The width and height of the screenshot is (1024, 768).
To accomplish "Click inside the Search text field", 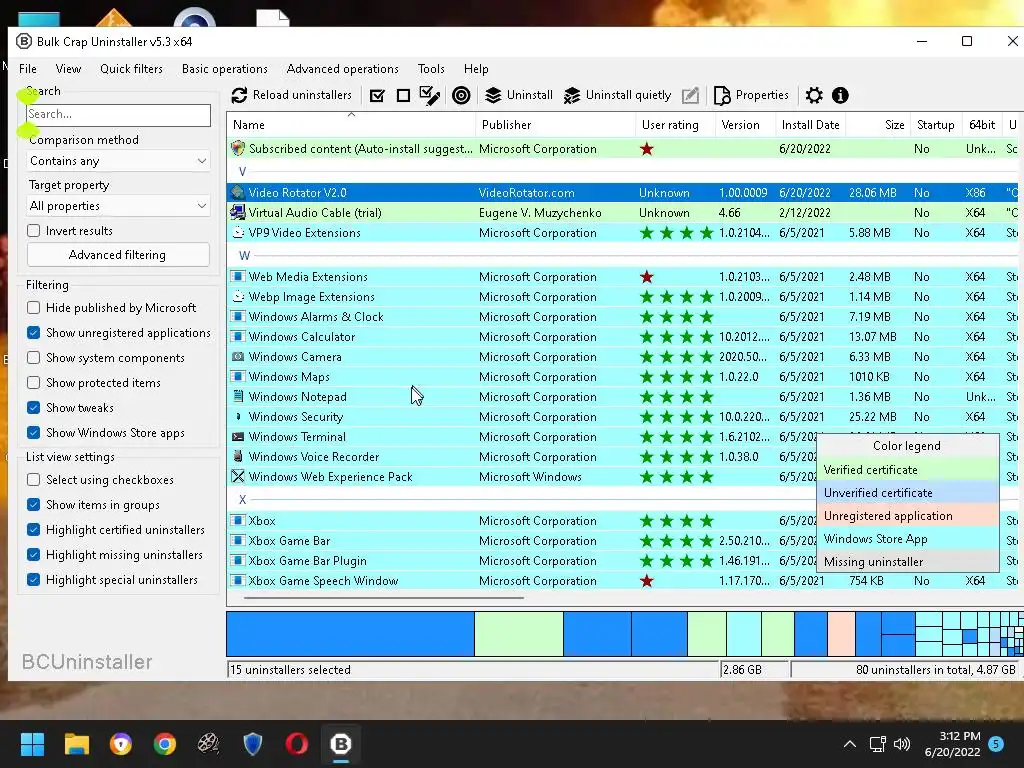I will coord(118,114).
